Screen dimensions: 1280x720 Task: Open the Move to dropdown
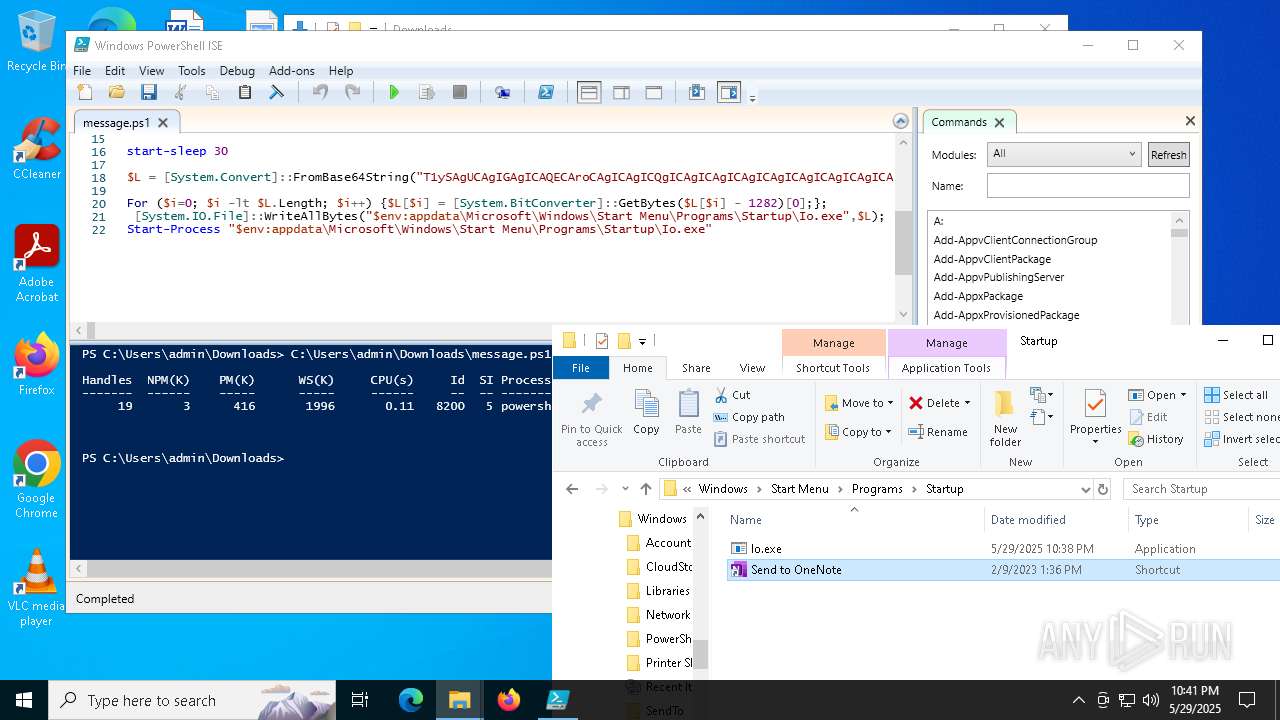coord(859,403)
